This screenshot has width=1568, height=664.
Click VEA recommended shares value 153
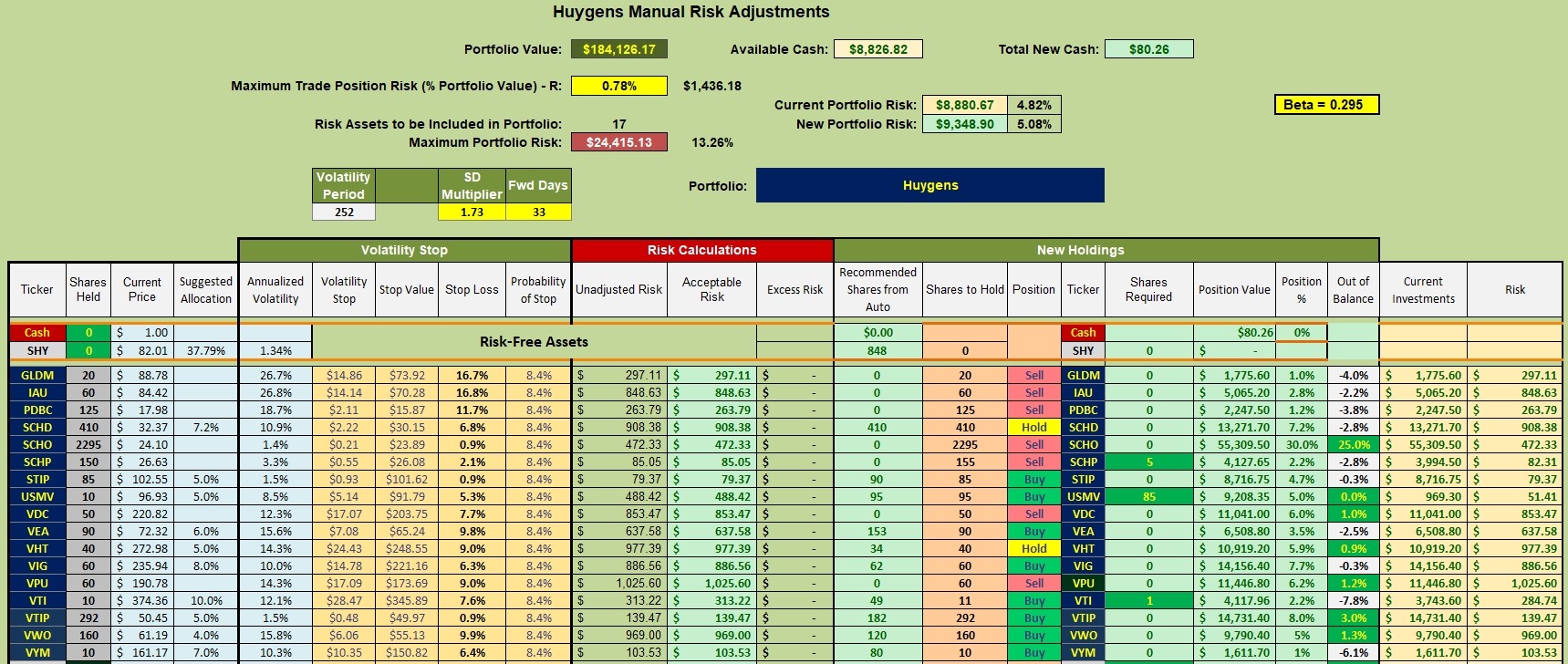pos(877,531)
